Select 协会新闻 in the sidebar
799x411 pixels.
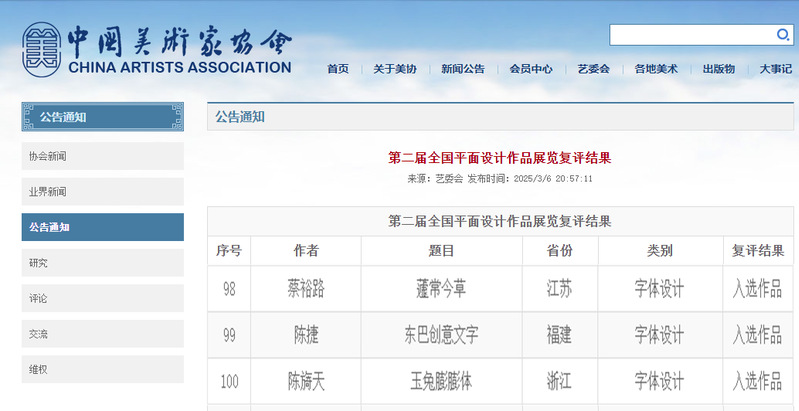click(102, 156)
